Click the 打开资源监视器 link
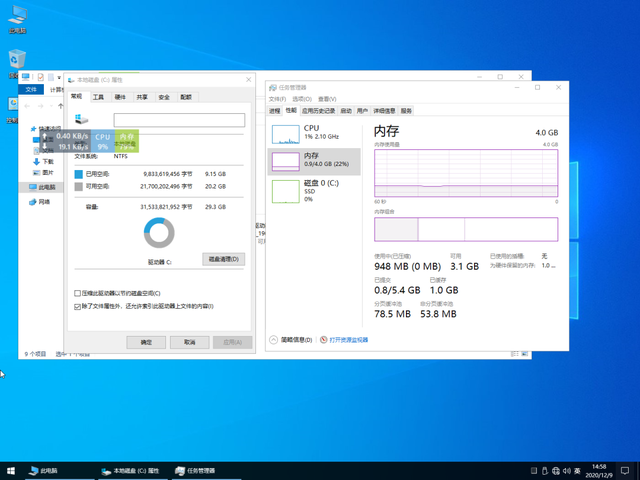Screen dimensions: 640x480 point(349,340)
